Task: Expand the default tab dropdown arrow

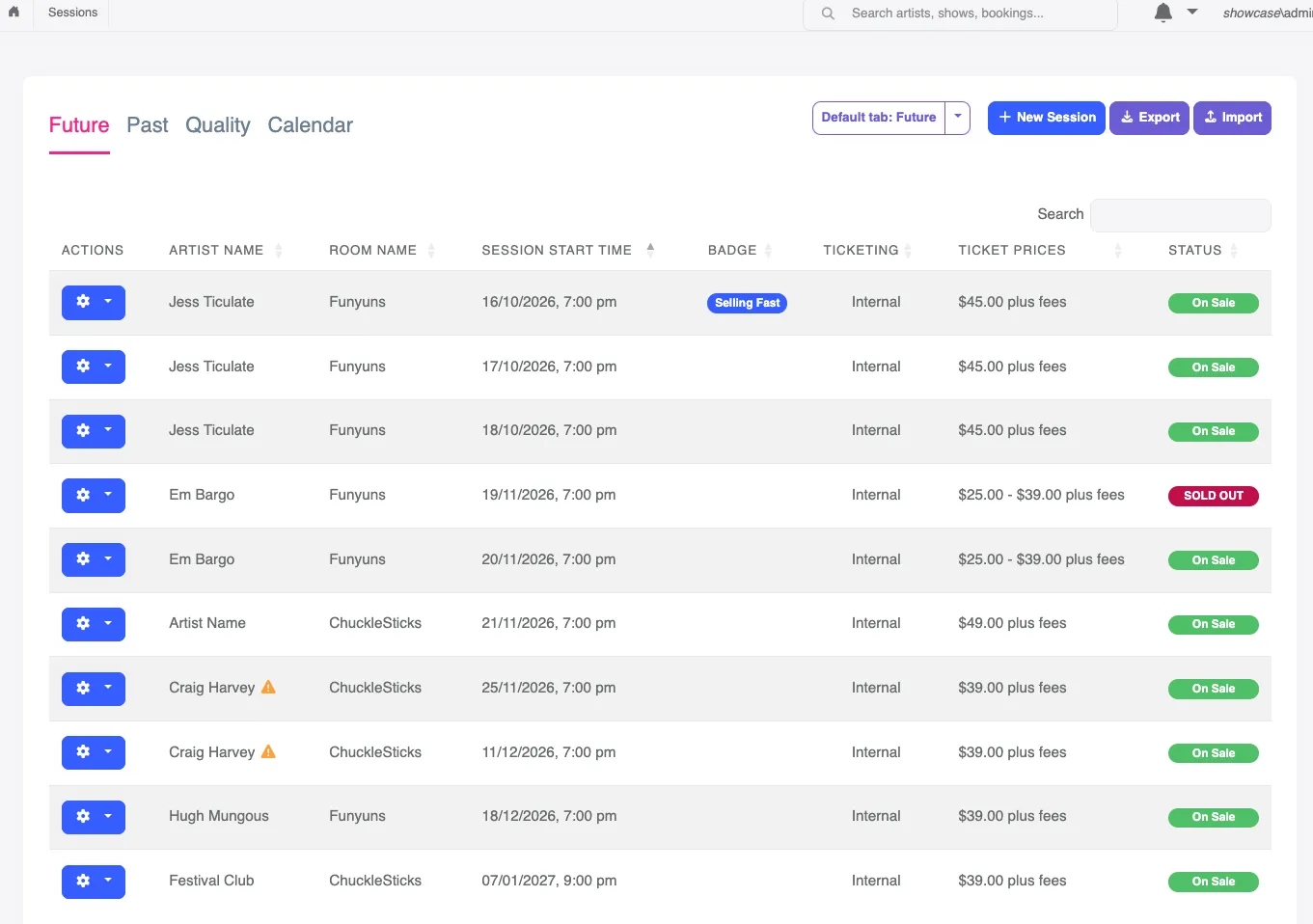Action: (958, 118)
